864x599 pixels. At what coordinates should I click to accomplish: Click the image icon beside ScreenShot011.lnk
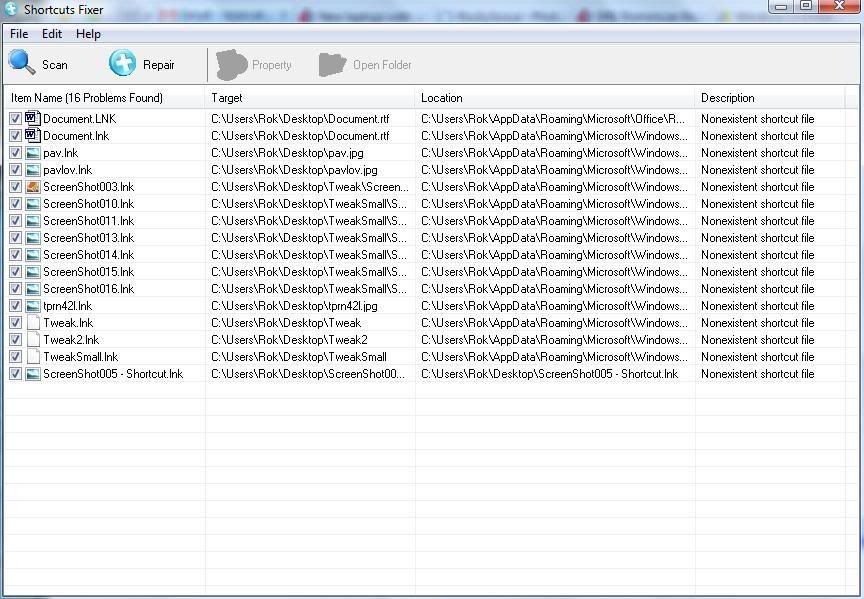click(33, 221)
